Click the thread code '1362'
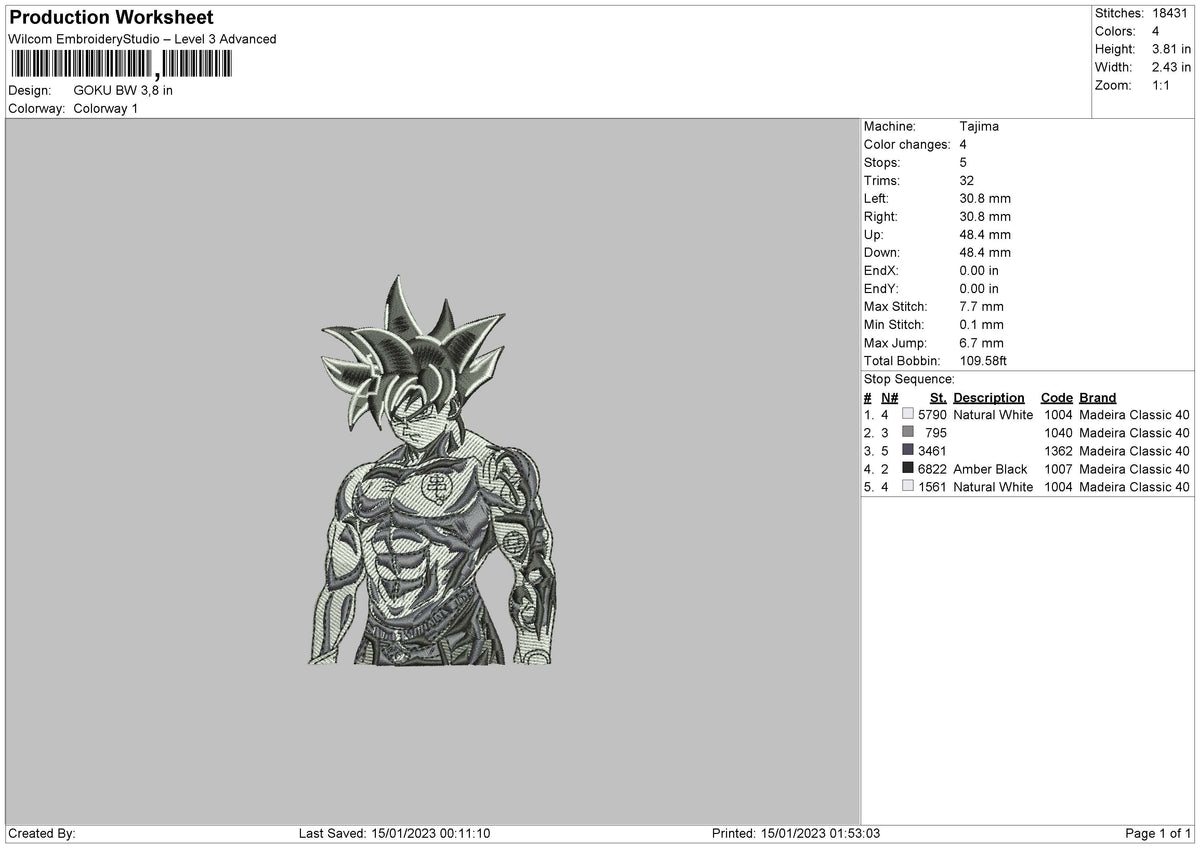1200x848 pixels. point(1058,451)
